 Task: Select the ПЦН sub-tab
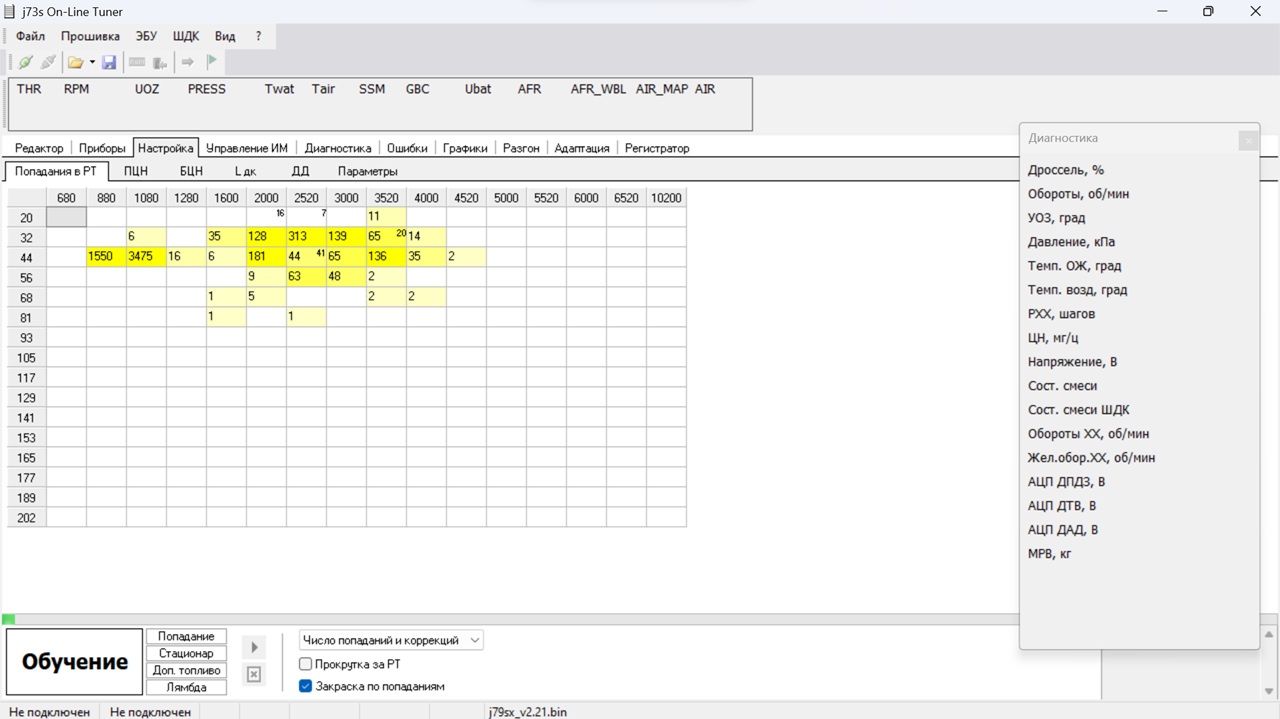[135, 171]
